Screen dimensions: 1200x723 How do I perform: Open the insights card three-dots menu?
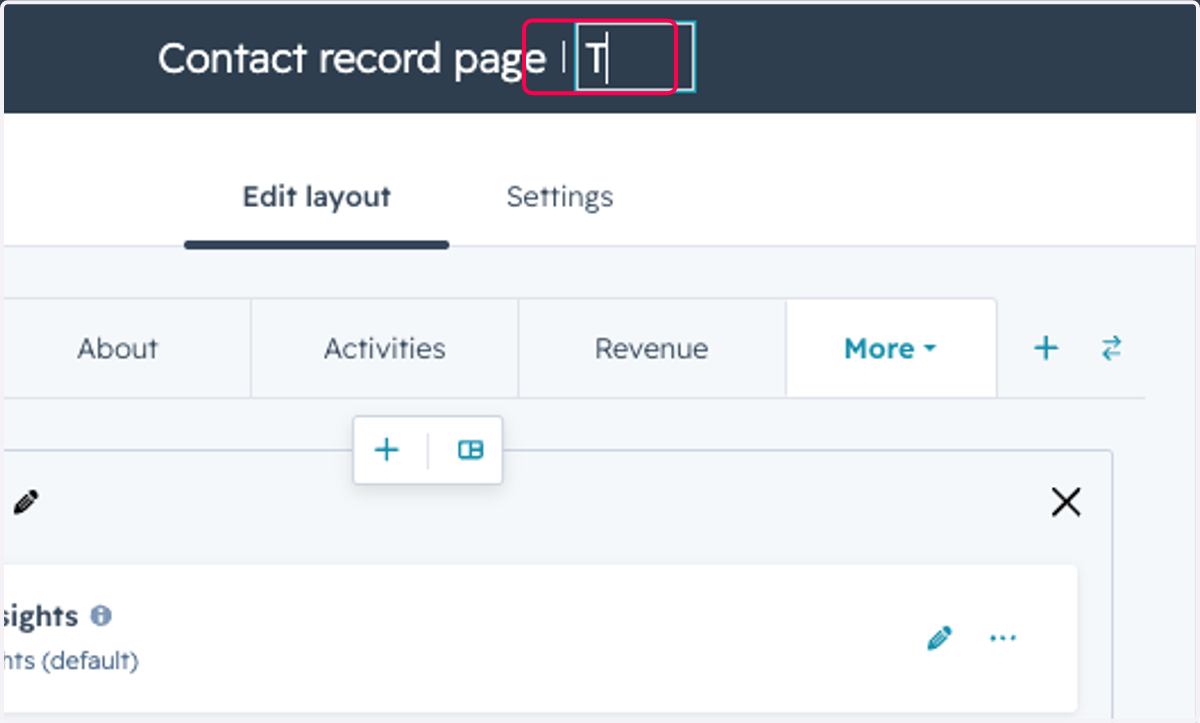[x=1003, y=638]
